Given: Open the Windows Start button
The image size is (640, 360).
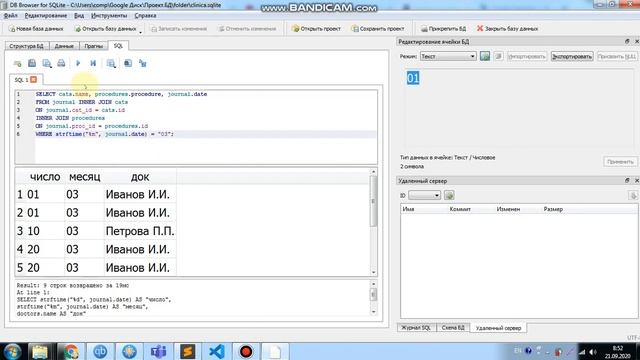Looking at the screenshot, I should (12, 351).
